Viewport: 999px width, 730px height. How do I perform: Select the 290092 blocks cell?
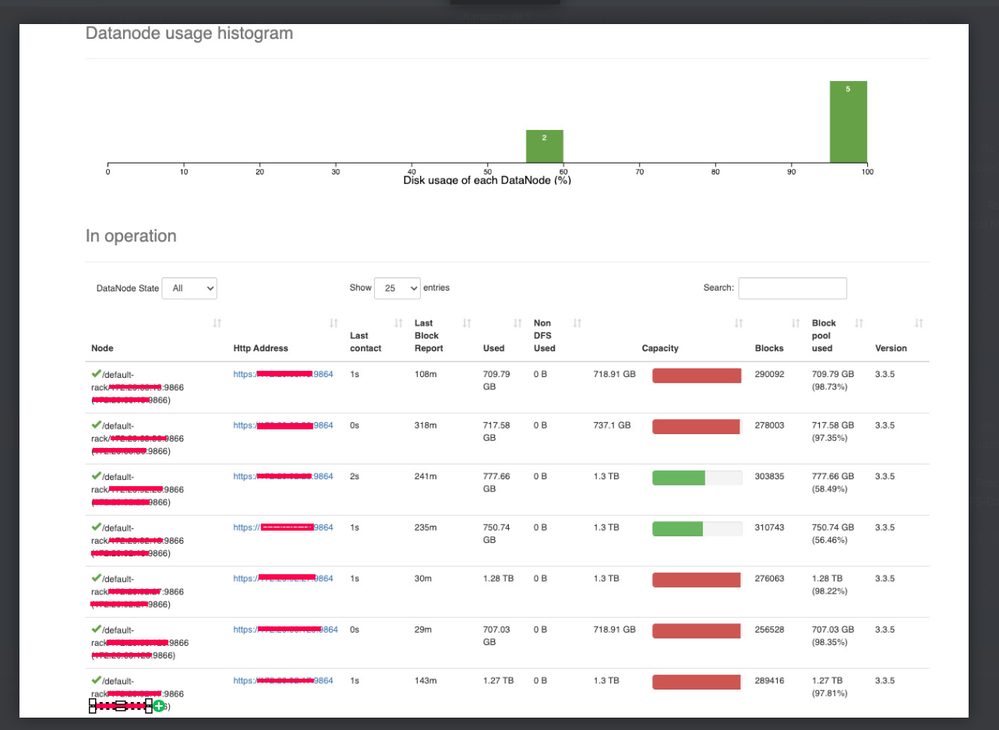click(770, 375)
